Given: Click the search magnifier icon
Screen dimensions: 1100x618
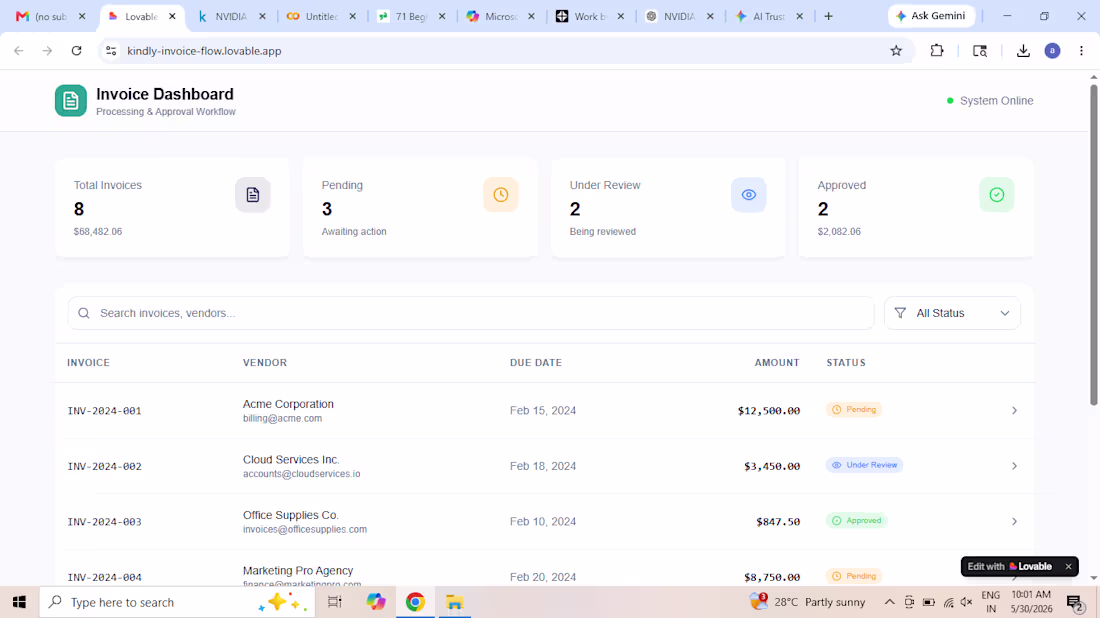Looking at the screenshot, I should 84,313.
